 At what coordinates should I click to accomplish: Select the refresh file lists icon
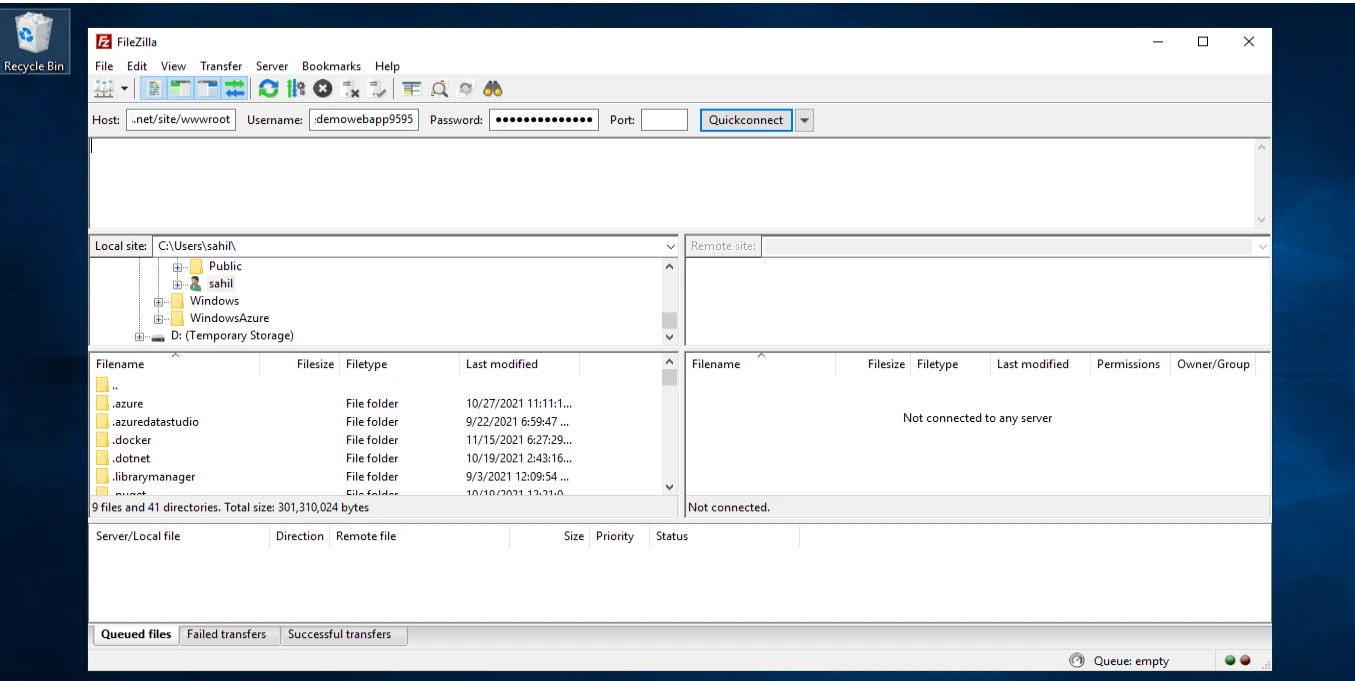point(268,88)
